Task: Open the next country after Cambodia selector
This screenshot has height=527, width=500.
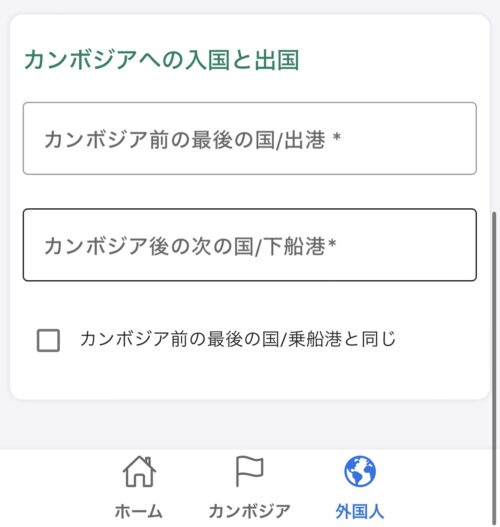Action: pos(250,245)
